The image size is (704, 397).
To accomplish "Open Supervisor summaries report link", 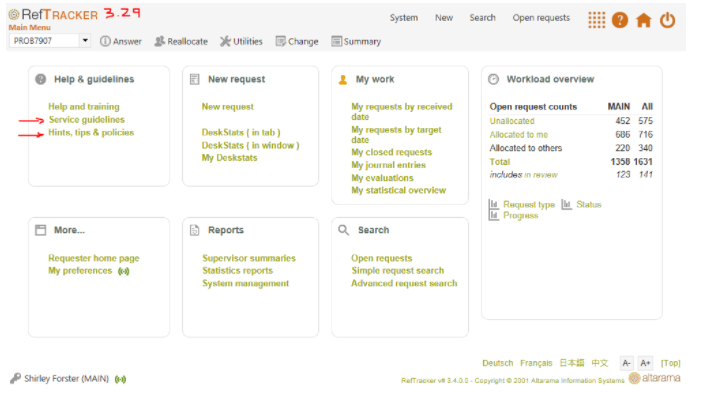I will pos(249,258).
